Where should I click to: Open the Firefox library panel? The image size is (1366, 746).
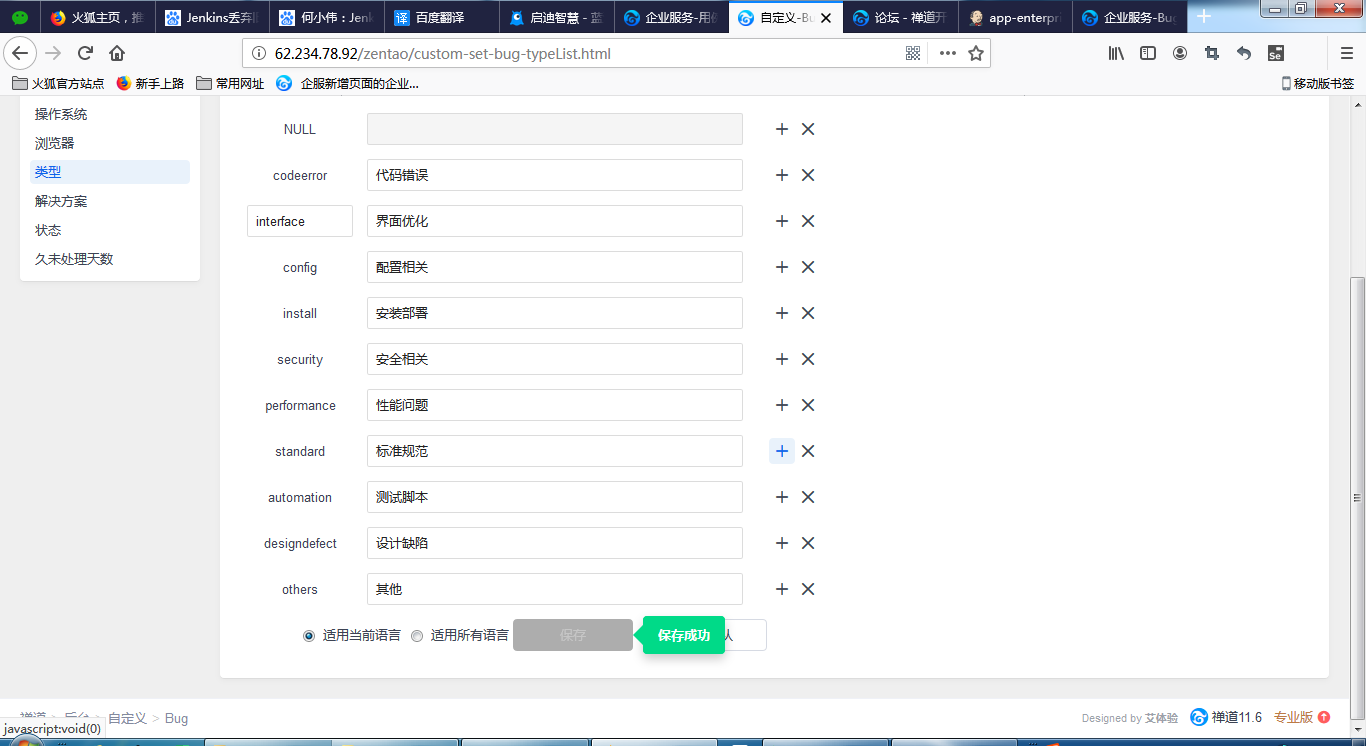1116,53
